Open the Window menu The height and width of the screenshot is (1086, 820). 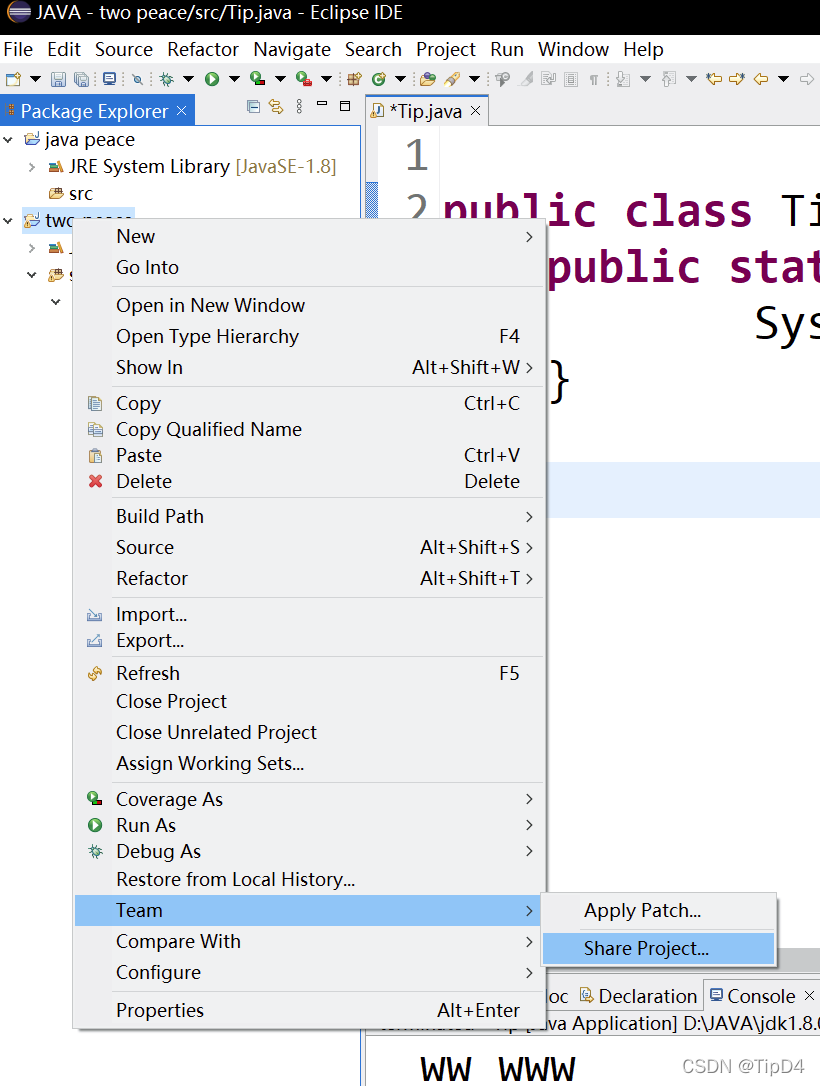click(573, 50)
